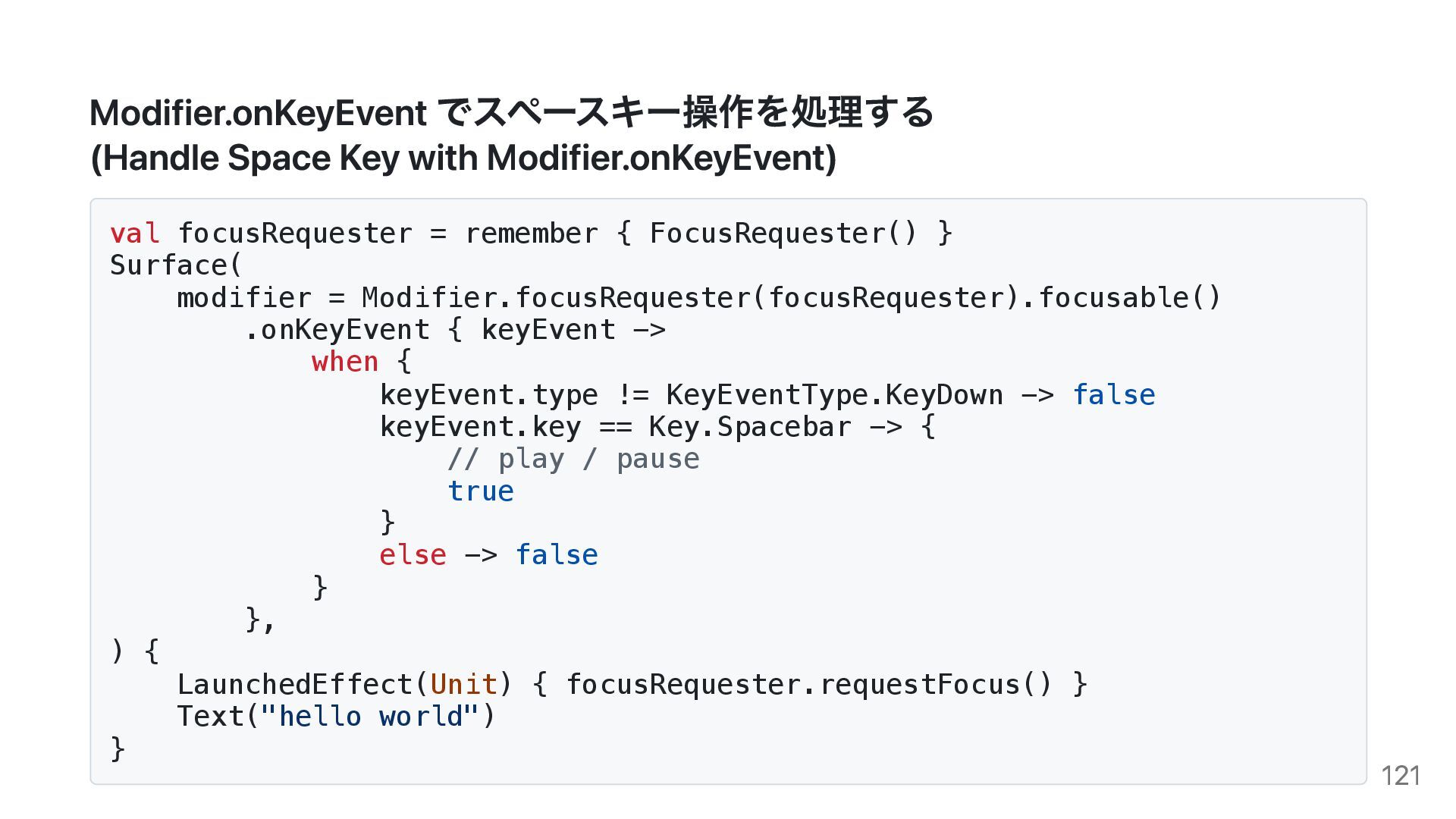Viewport: 1456px width, 819px height.
Task: Click the blue 'true' literal
Action: pyautogui.click(x=481, y=491)
